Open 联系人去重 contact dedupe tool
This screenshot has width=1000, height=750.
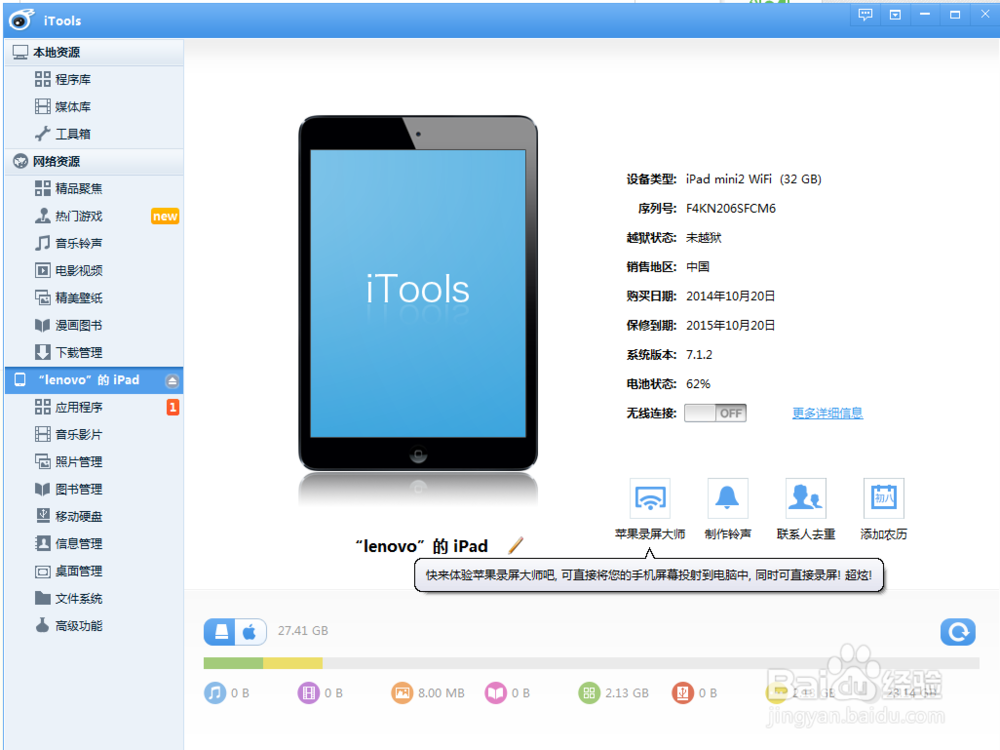(x=805, y=509)
